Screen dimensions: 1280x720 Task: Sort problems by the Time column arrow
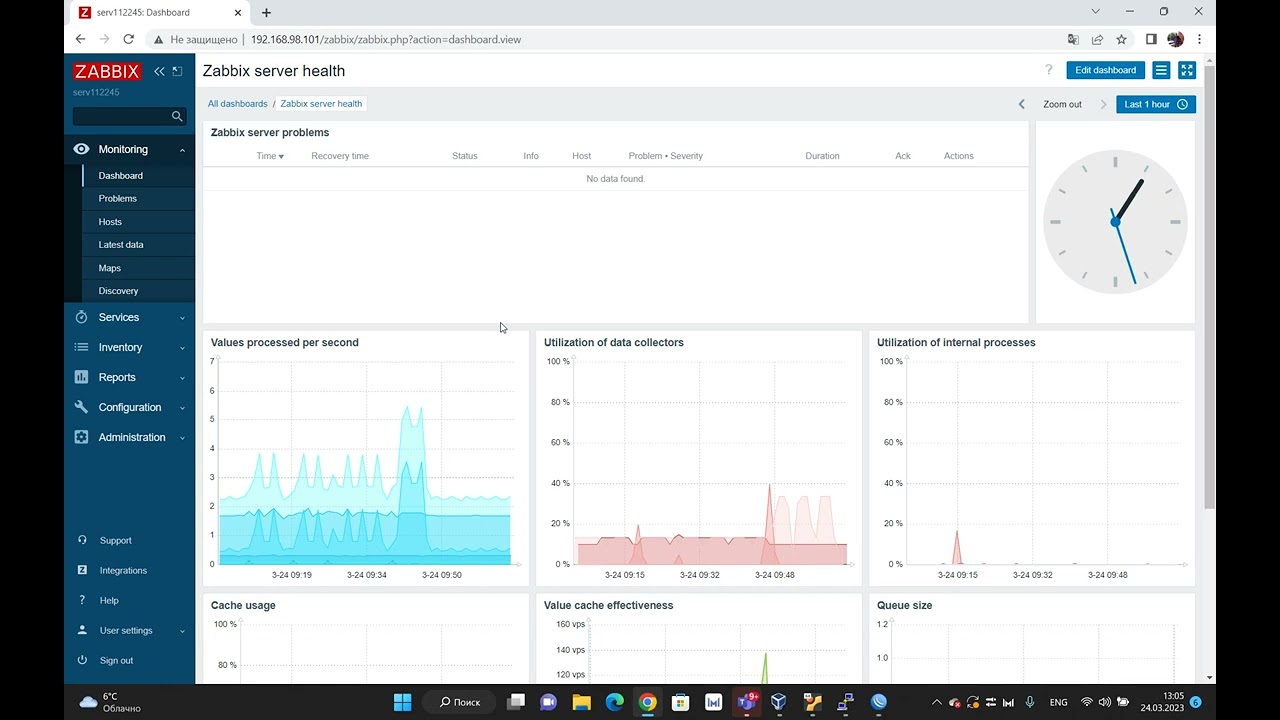coord(281,157)
